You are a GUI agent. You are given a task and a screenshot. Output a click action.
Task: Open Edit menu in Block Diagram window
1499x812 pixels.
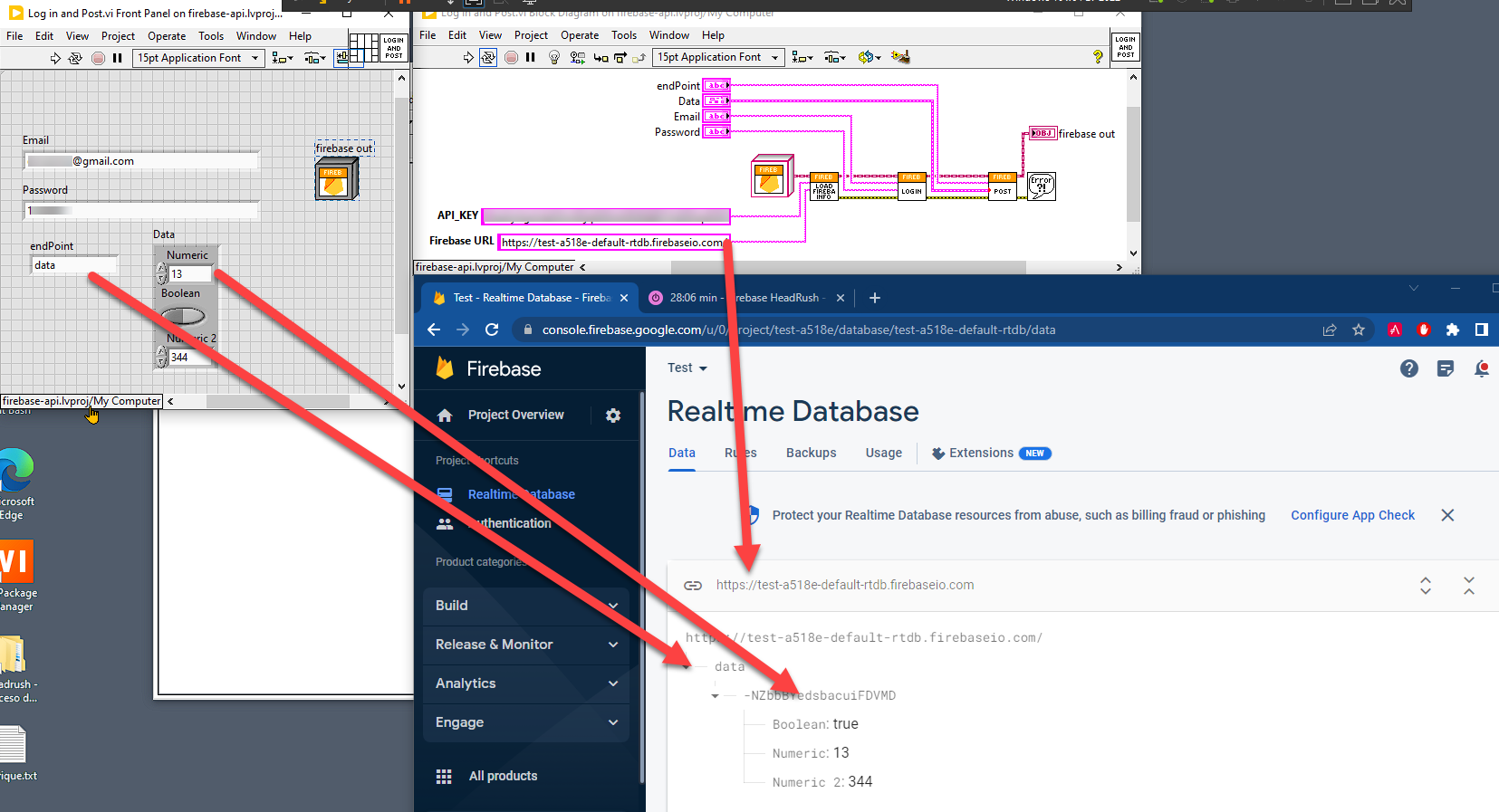point(457,35)
